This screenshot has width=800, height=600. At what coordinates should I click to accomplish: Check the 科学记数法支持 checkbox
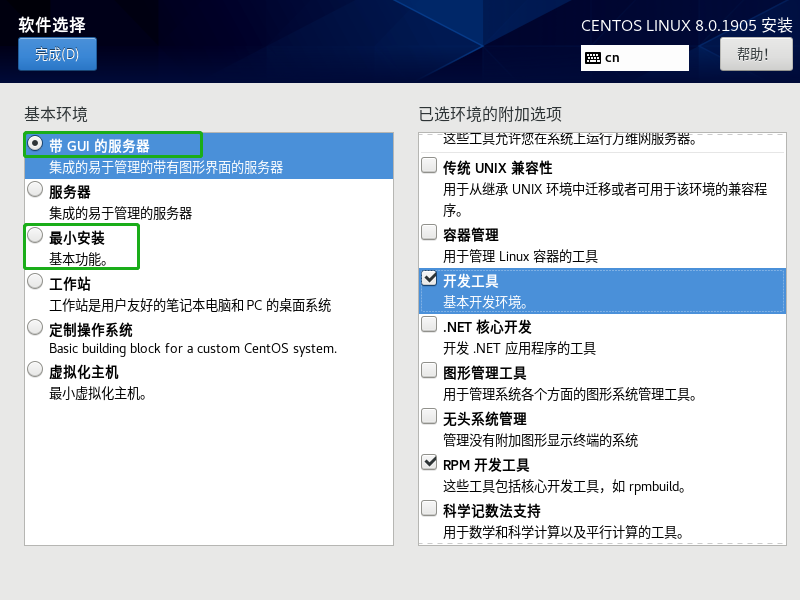pos(429,508)
